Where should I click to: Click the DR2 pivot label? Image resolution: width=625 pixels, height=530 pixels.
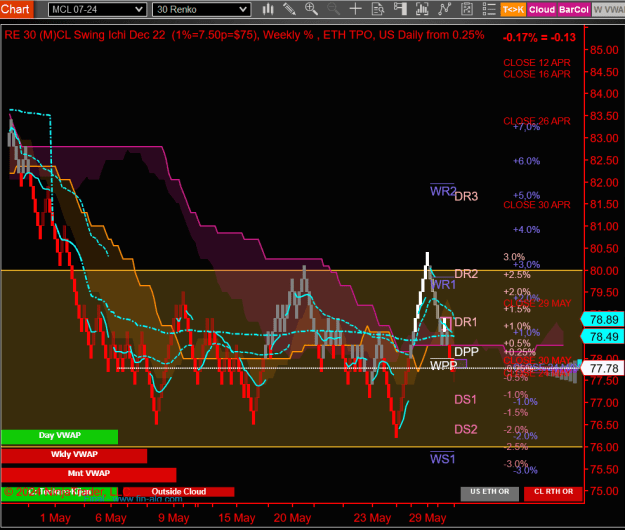466,274
